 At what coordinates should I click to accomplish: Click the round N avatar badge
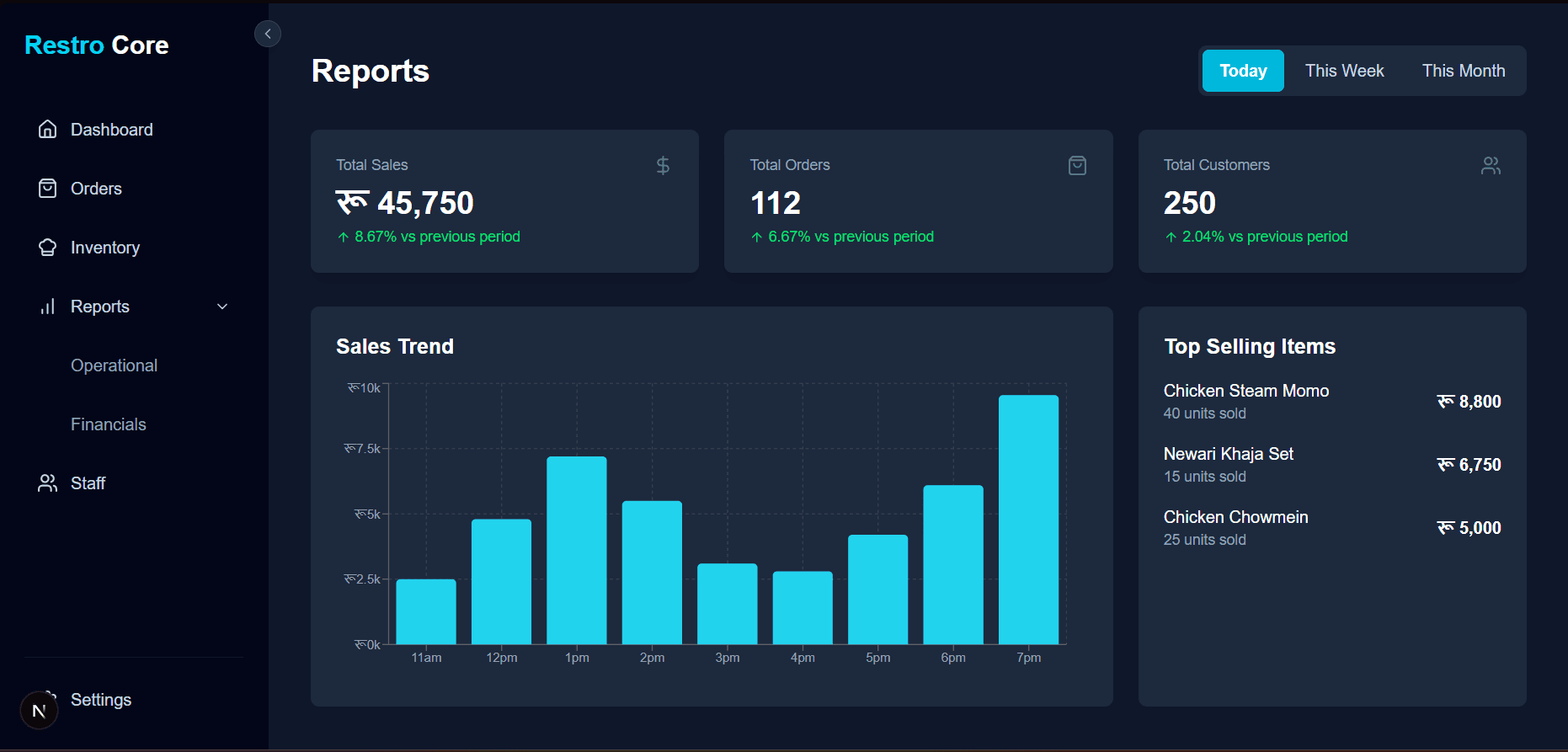(x=39, y=711)
